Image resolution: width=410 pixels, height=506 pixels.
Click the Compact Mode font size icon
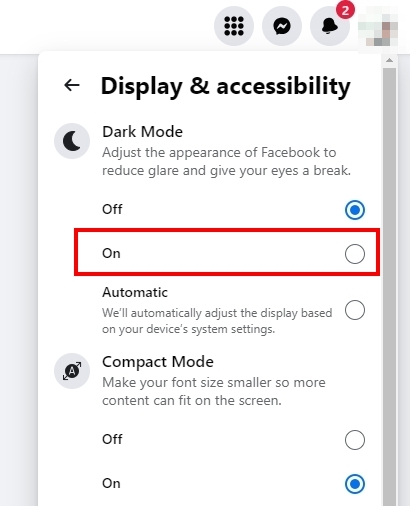coord(72,371)
